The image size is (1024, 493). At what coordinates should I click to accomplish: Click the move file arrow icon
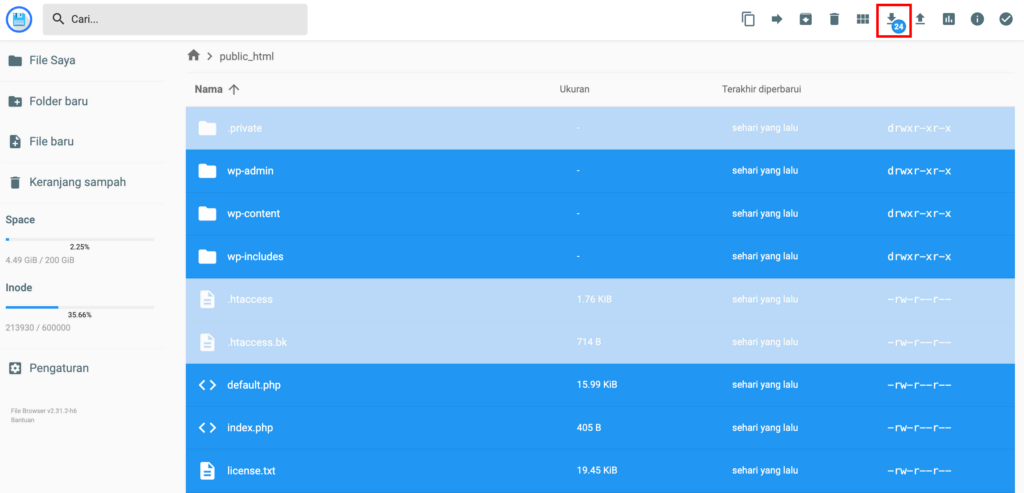tap(777, 19)
